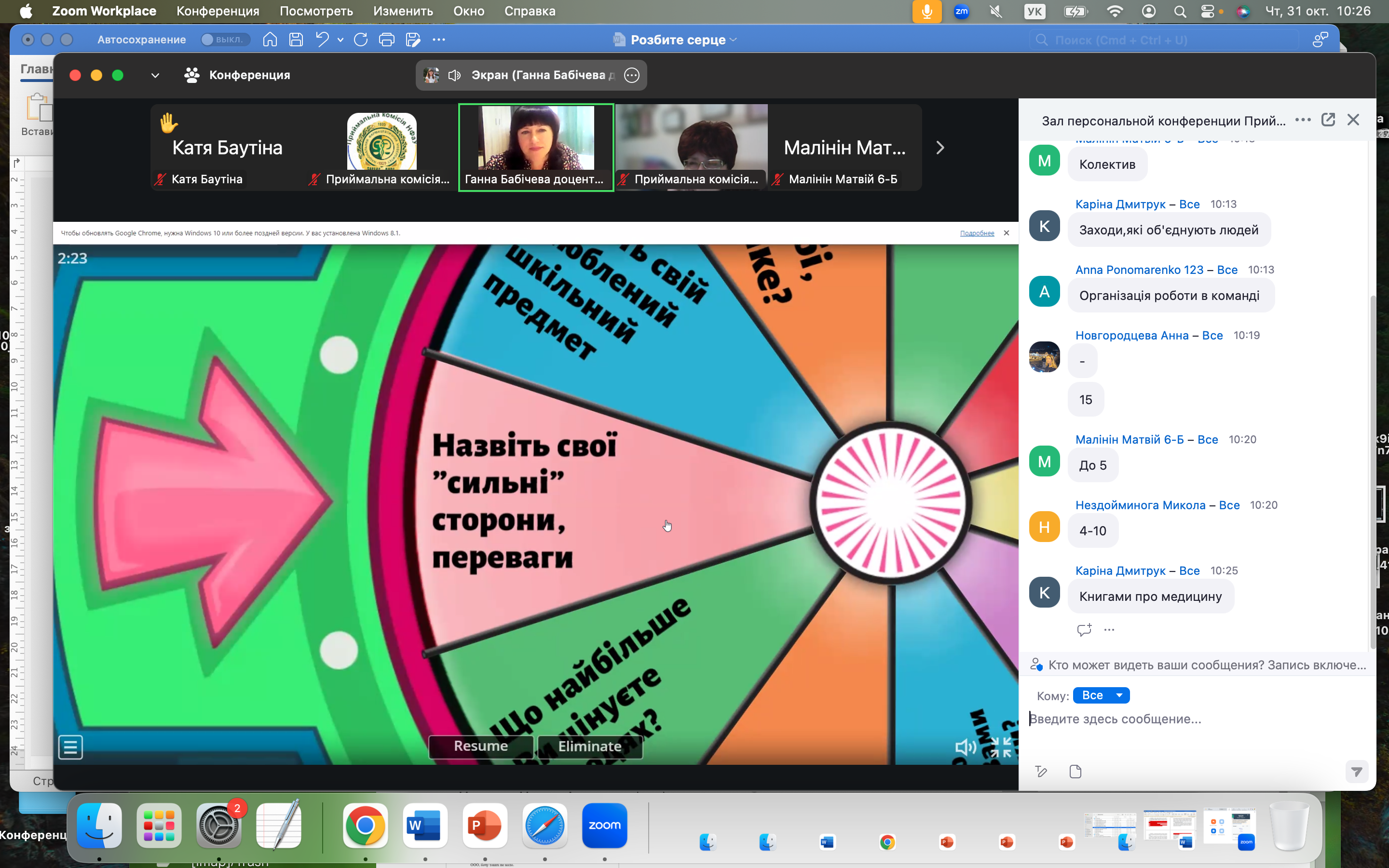The height and width of the screenshot is (868, 1389).
Task: React to Книгами про медицину message
Action: click(1084, 630)
